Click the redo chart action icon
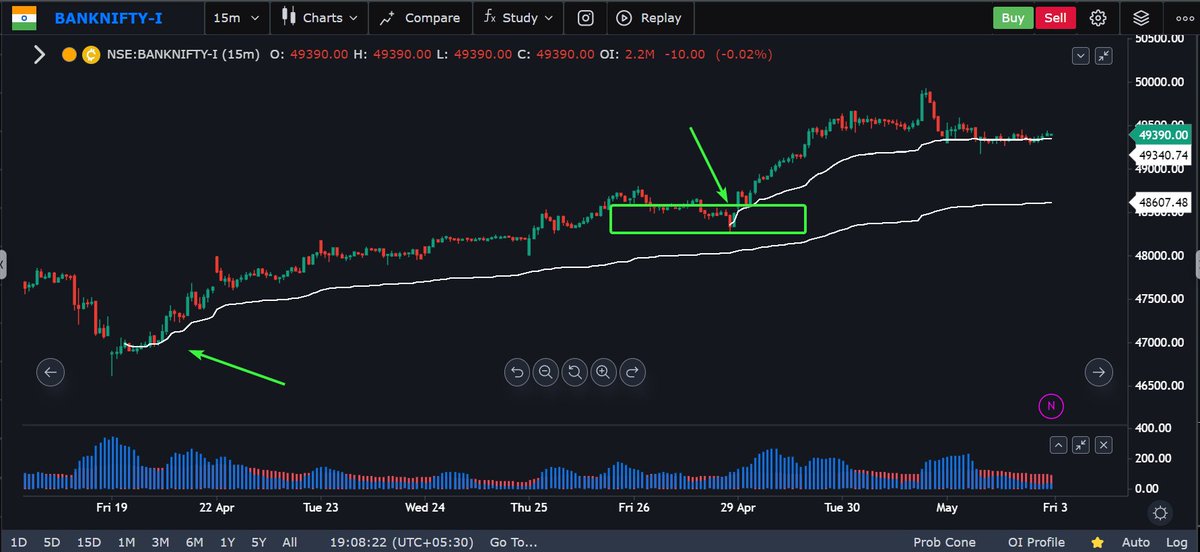The width and height of the screenshot is (1200, 552). [x=632, y=372]
